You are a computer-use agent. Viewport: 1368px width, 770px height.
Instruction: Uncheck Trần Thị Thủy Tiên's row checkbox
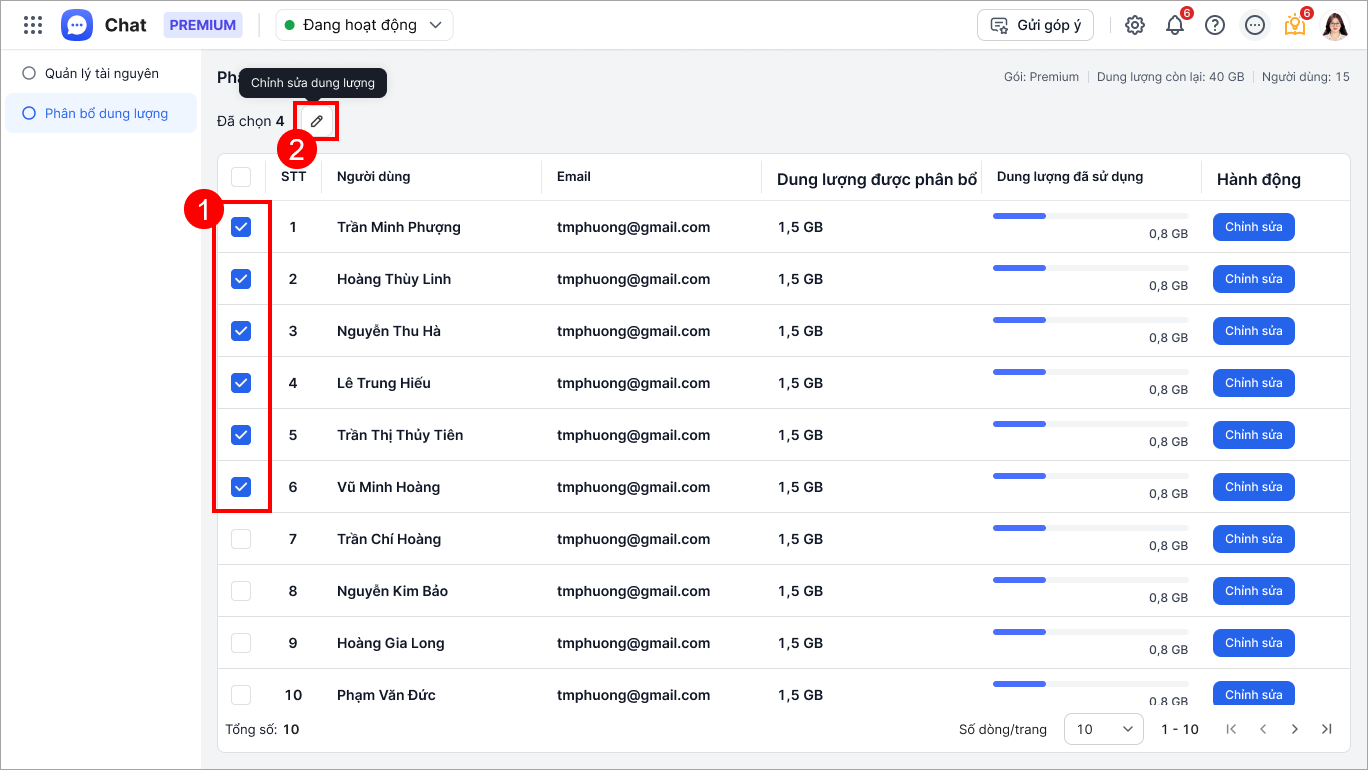241,435
